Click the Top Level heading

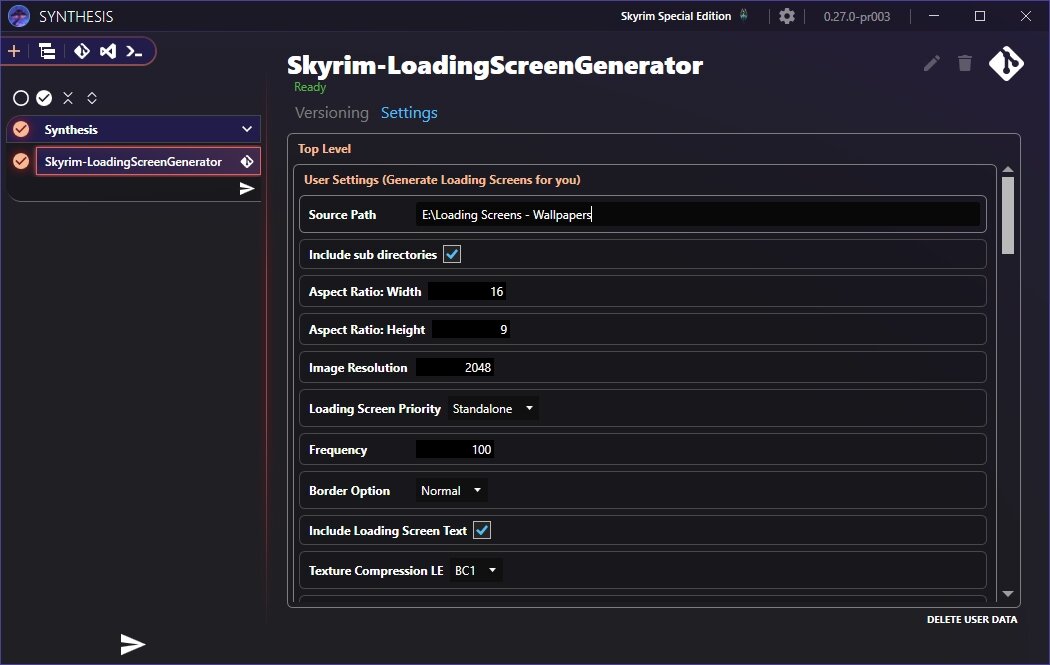(324, 149)
